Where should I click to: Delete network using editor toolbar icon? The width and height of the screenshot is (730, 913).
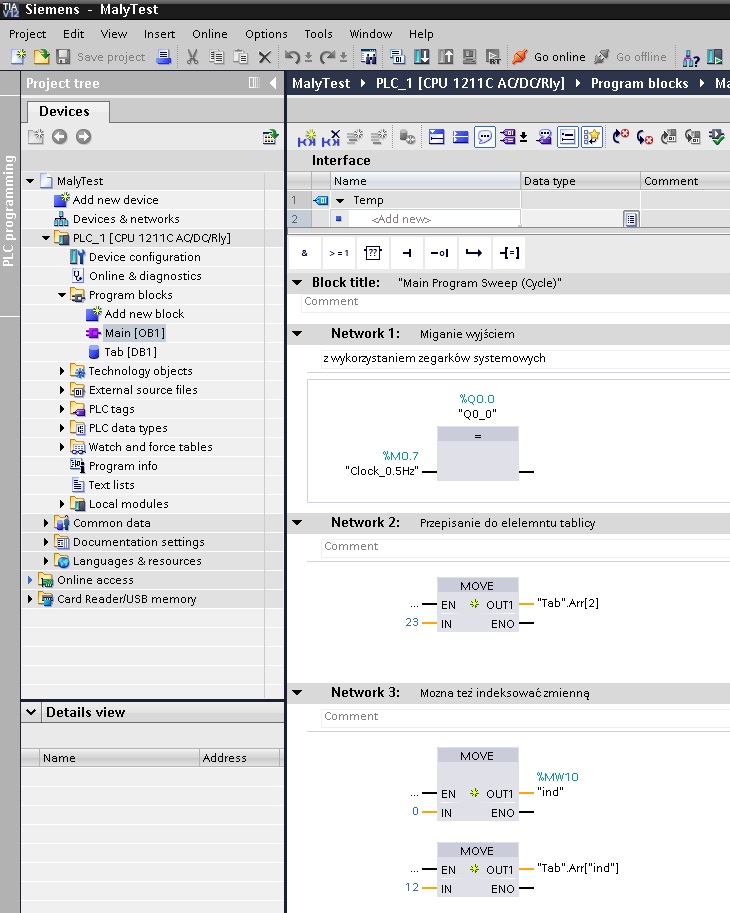coord(331,137)
